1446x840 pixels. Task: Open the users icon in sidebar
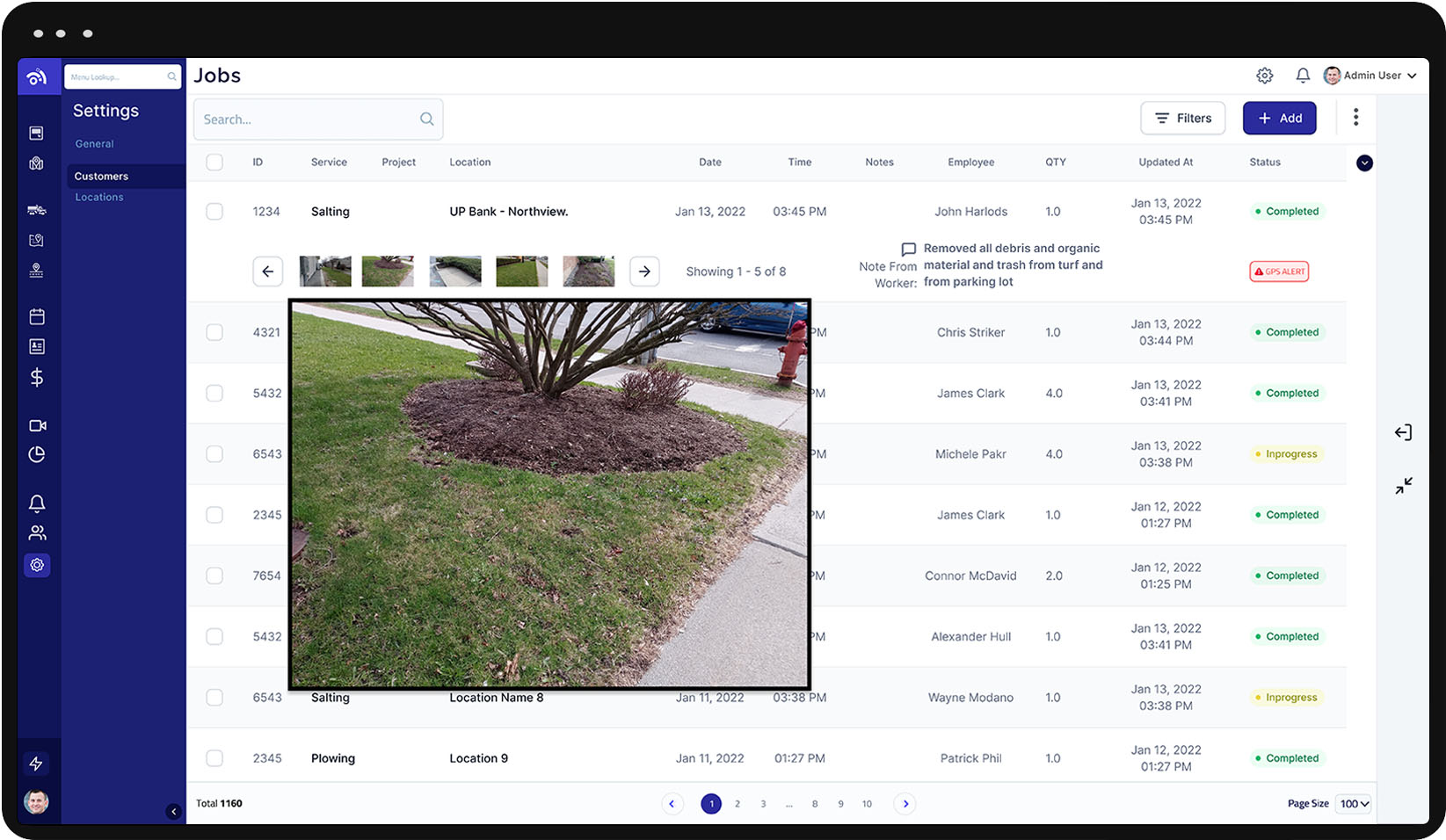pos(37,533)
